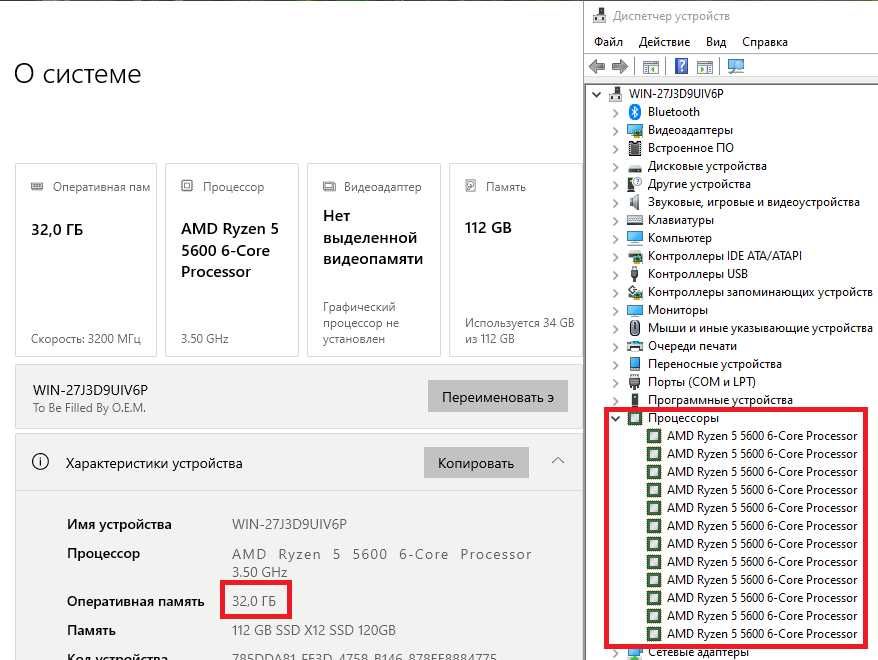Viewport: 878px width, 660px height.
Task: Click the Оперативная память label in specifications
Action: 136,601
